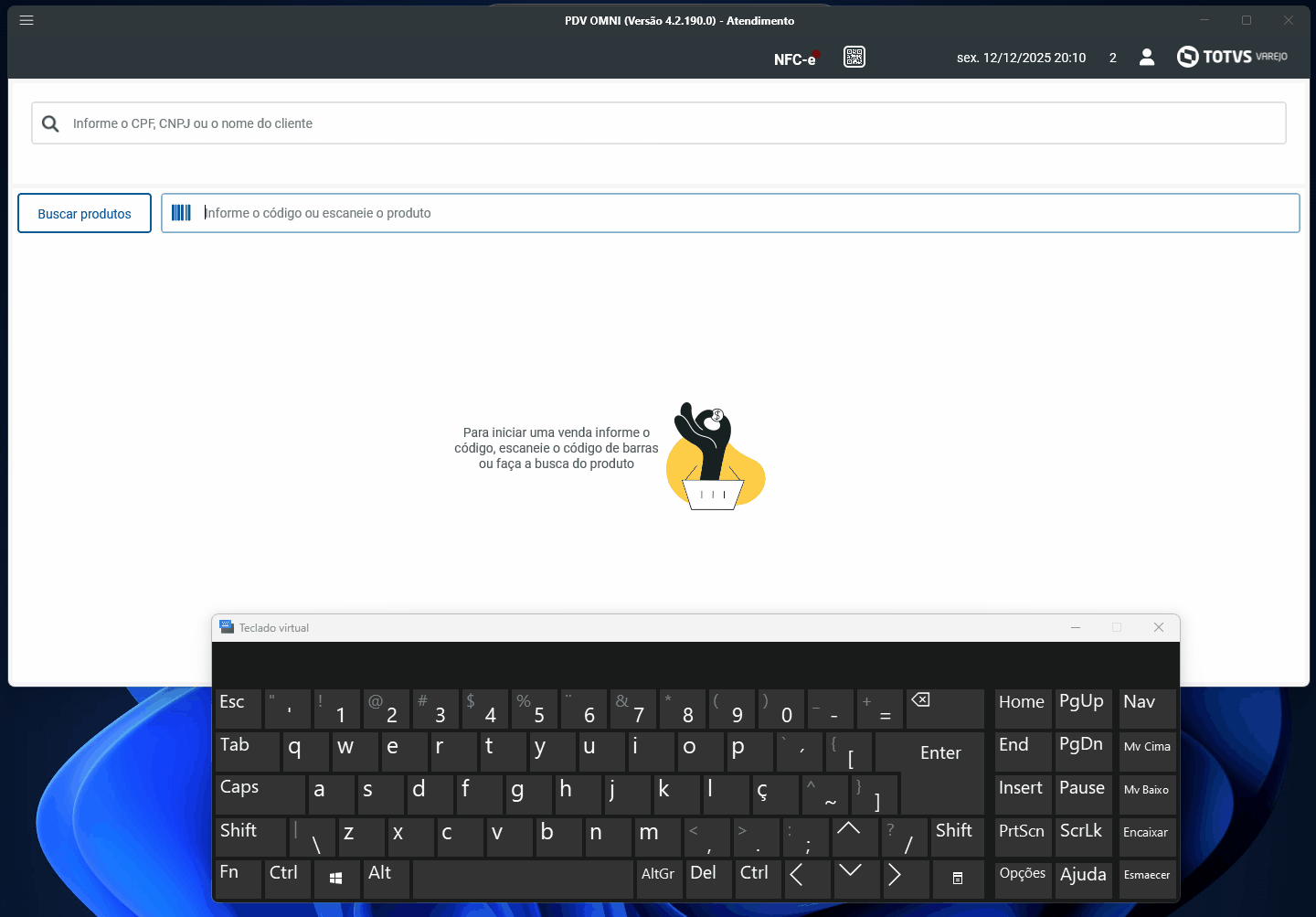Toggle the right Shift key
The height and width of the screenshot is (917, 1316).
pyautogui.click(x=958, y=837)
